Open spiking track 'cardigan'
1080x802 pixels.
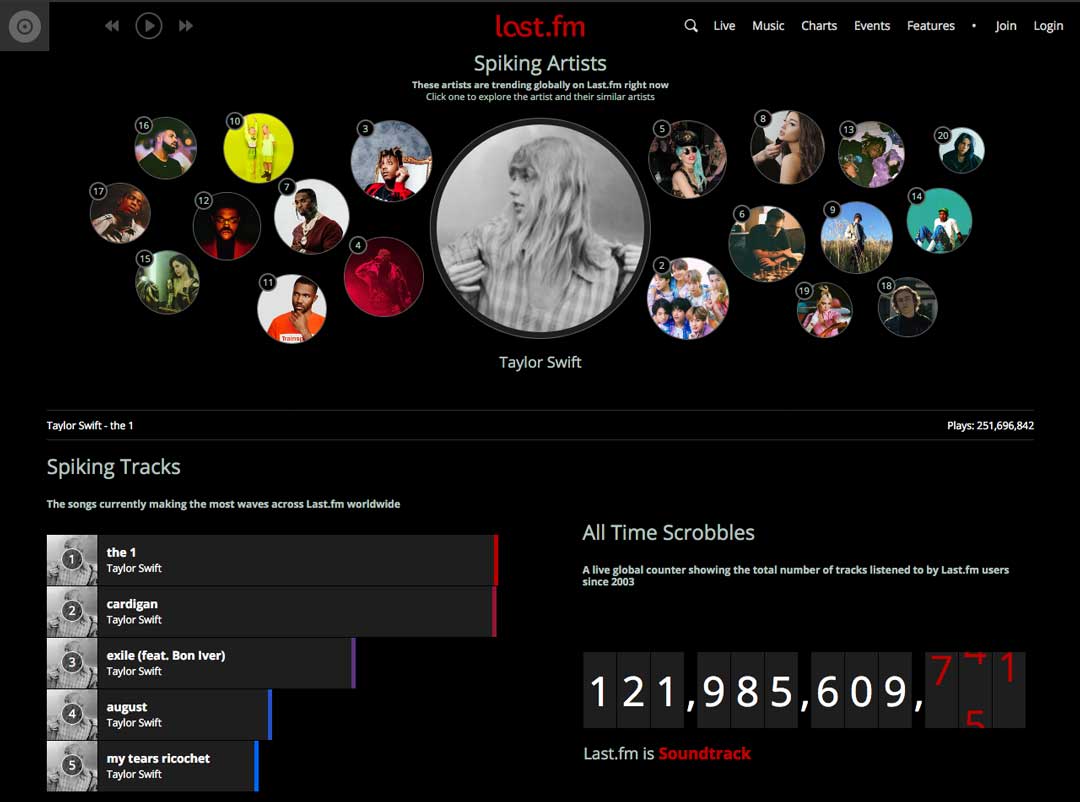pos(271,611)
